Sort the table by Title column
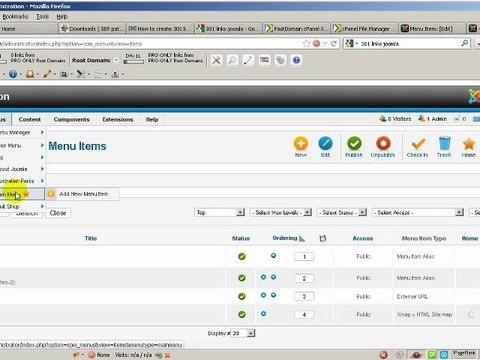The width and height of the screenshot is (480, 360). click(x=91, y=238)
